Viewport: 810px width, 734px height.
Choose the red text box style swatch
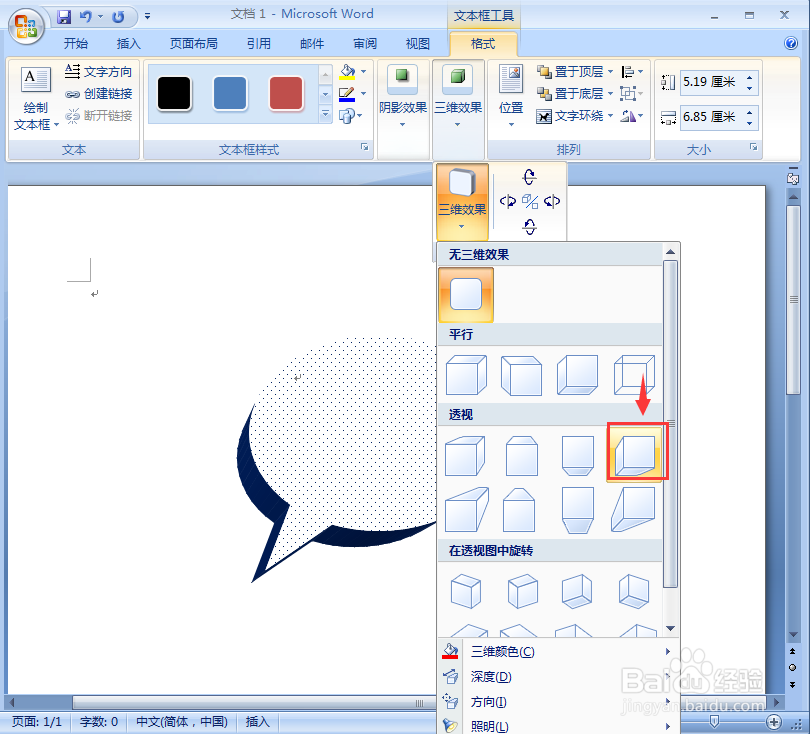(x=286, y=93)
